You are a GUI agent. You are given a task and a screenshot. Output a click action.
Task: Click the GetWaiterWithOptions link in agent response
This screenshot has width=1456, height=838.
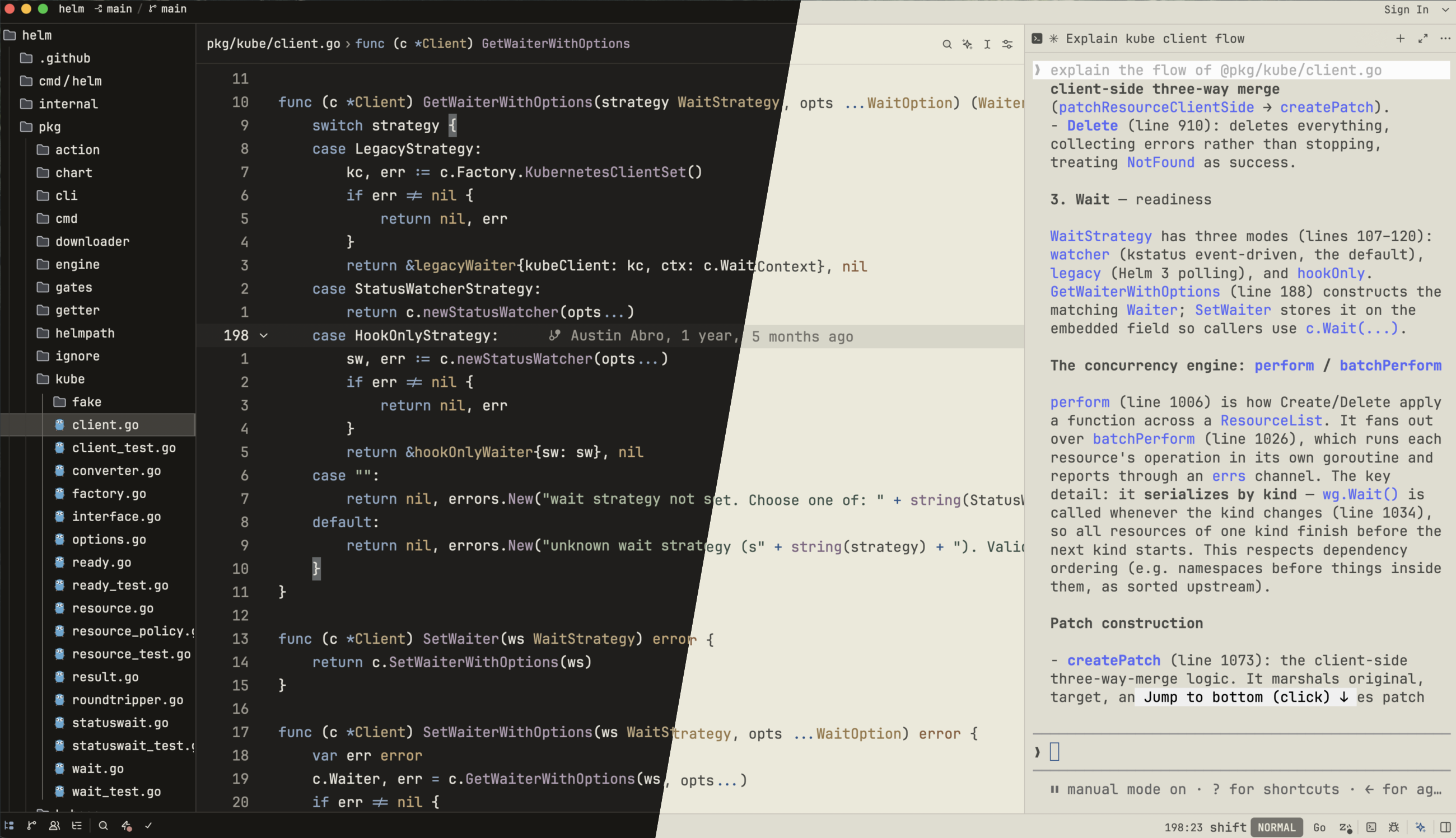point(1135,292)
